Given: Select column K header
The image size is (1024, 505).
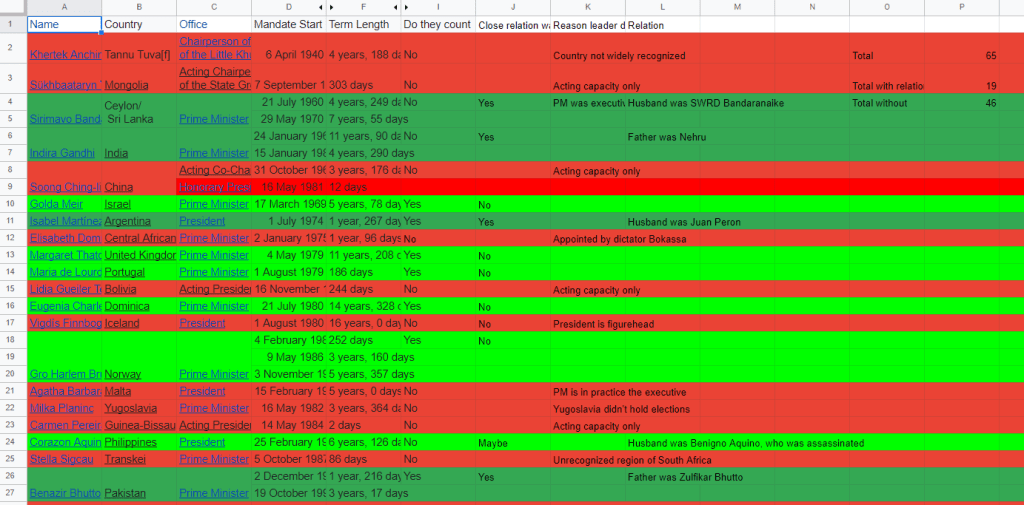Looking at the screenshot, I should pos(588,8).
